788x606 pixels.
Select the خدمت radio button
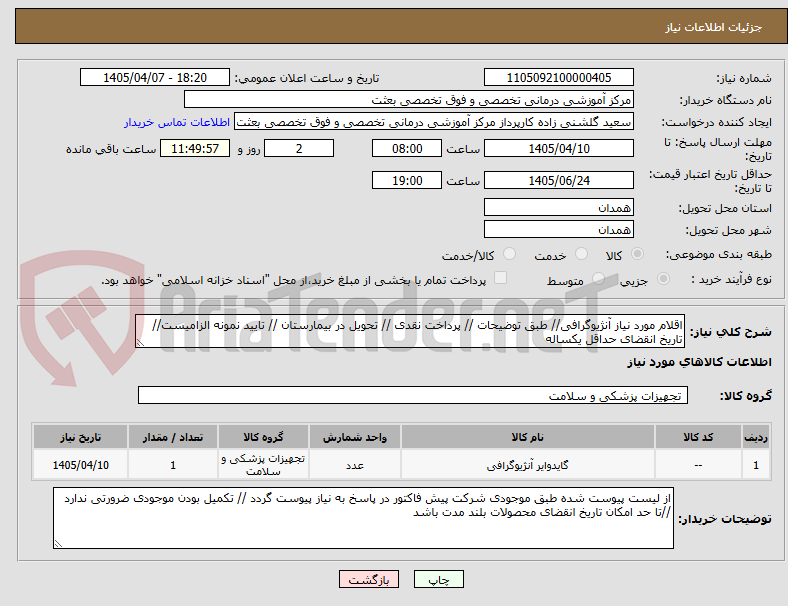click(581, 254)
